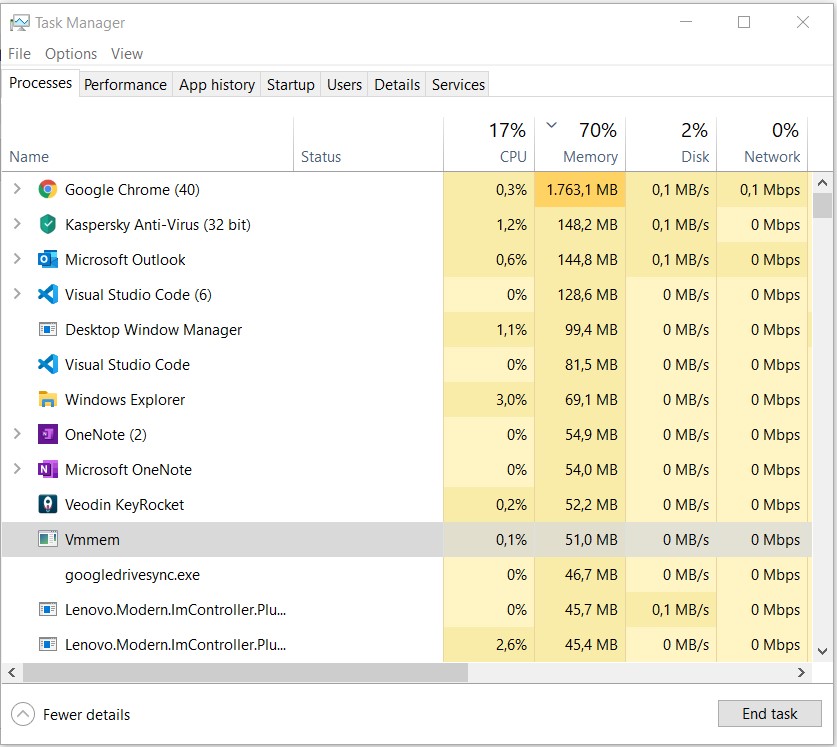Select the Veodin KeyRocket process name
Screen dimensions: 837x747
(x=124, y=505)
